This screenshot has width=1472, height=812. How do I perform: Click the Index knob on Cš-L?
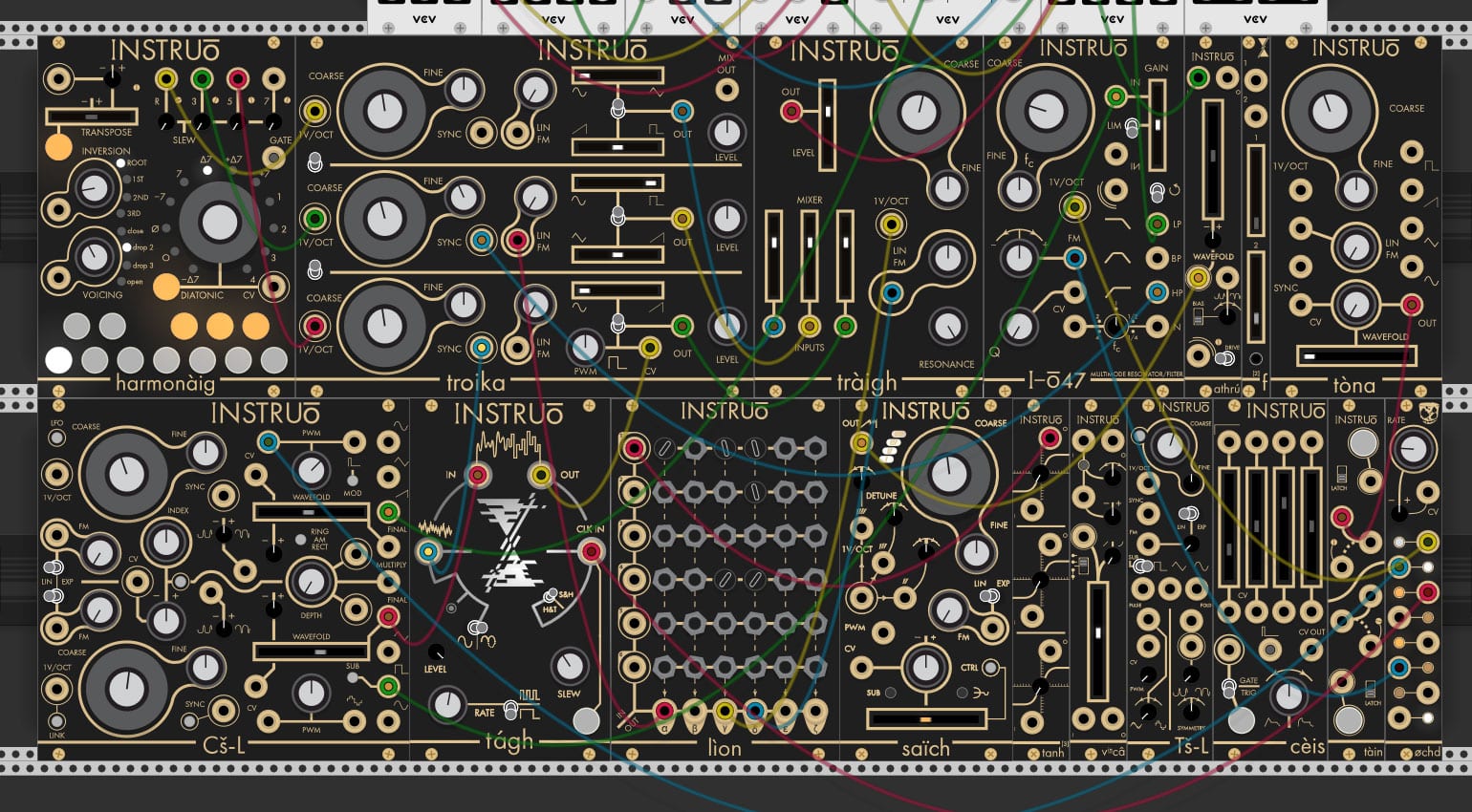(x=166, y=543)
